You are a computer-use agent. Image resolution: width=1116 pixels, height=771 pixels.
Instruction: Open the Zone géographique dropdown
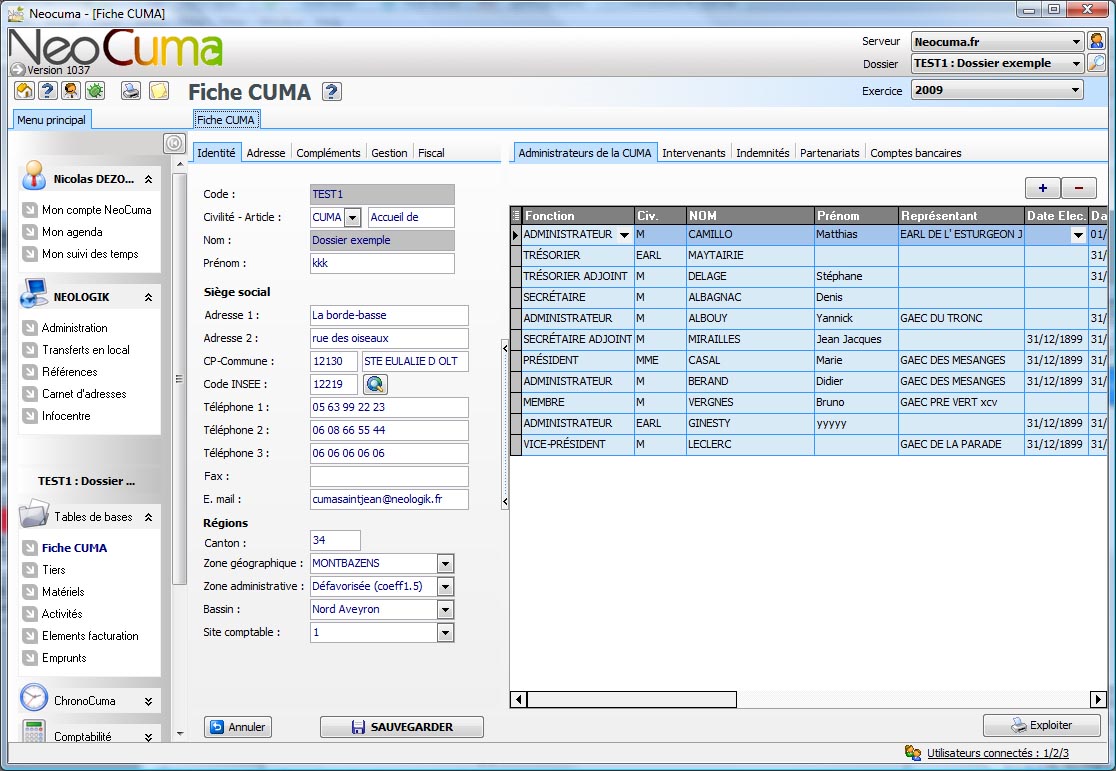[x=446, y=564]
